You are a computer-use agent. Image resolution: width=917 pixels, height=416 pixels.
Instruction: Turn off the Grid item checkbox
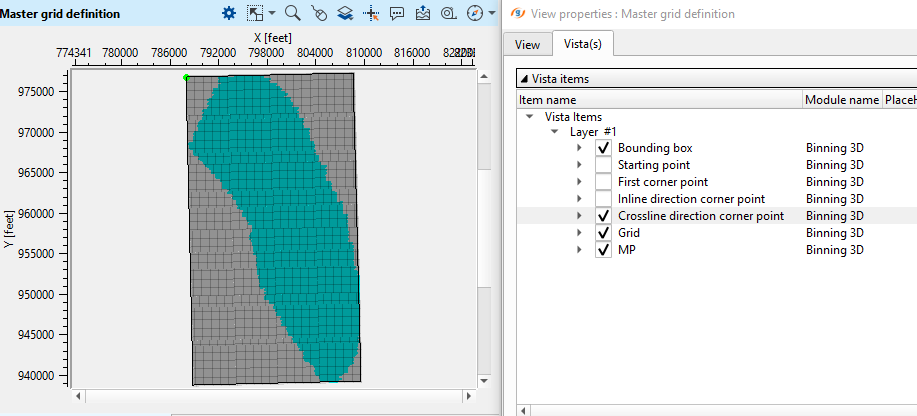(x=603, y=233)
